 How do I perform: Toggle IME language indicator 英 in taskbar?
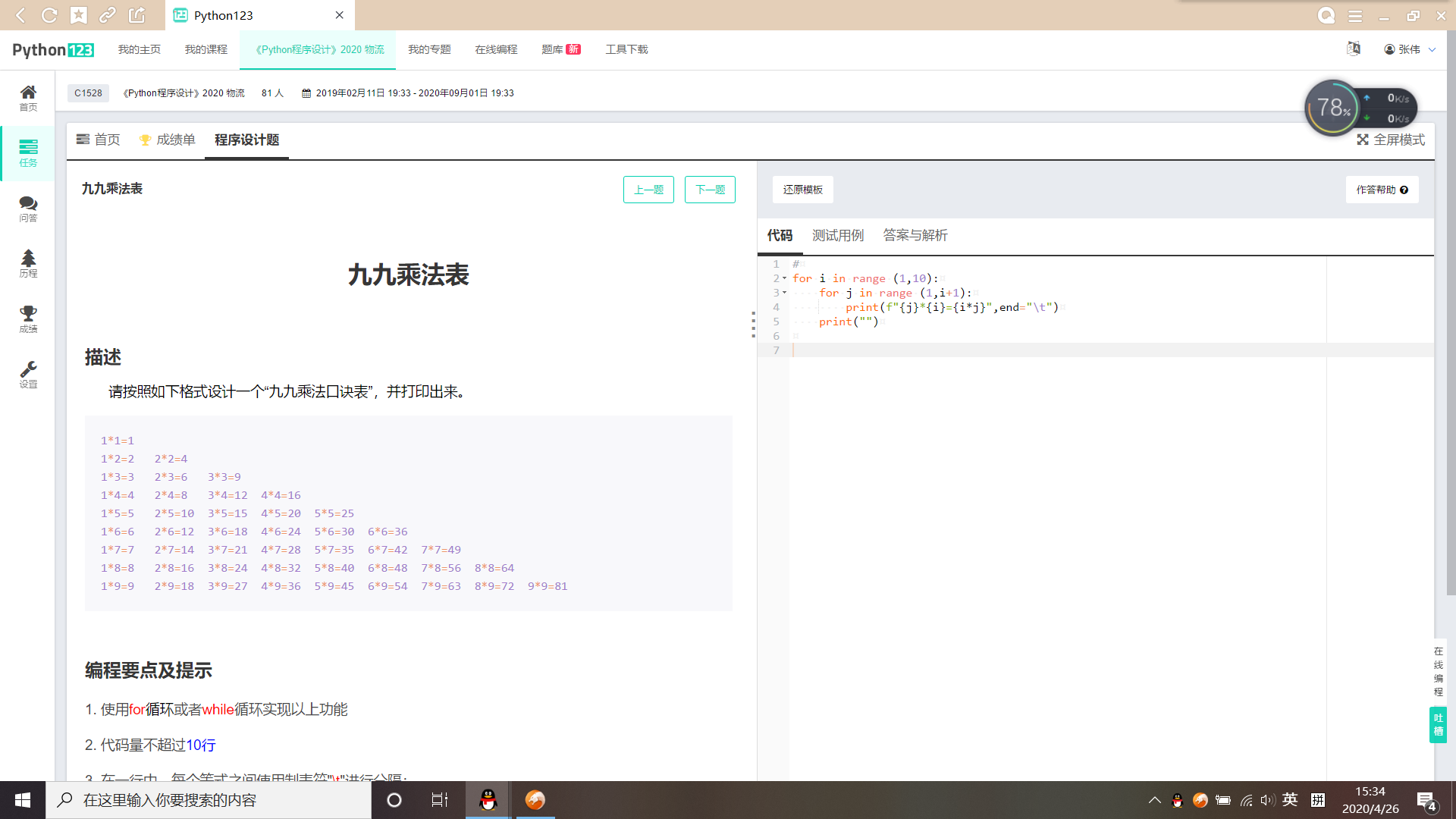click(x=1290, y=800)
